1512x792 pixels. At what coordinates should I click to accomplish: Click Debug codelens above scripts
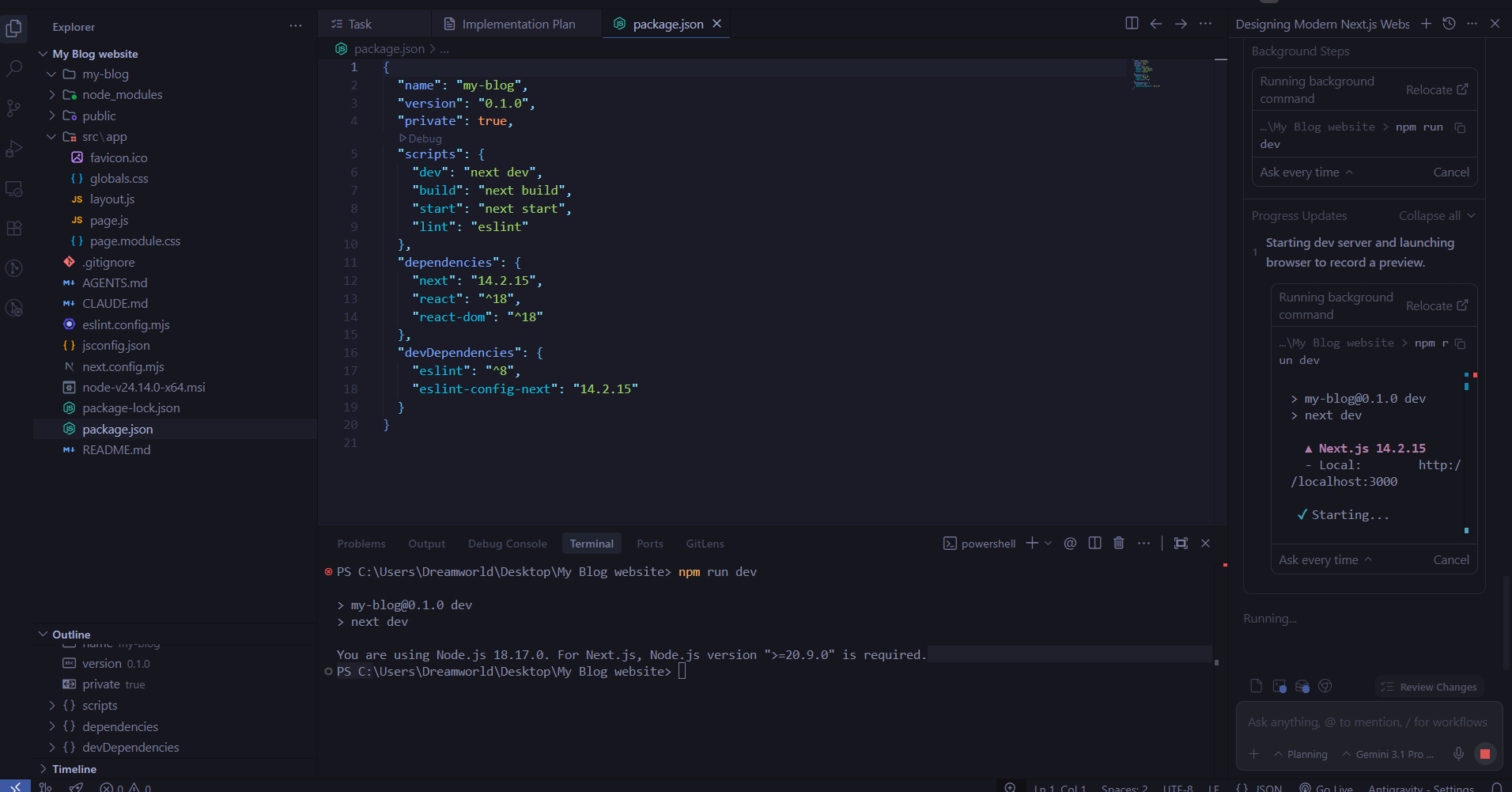pos(421,138)
